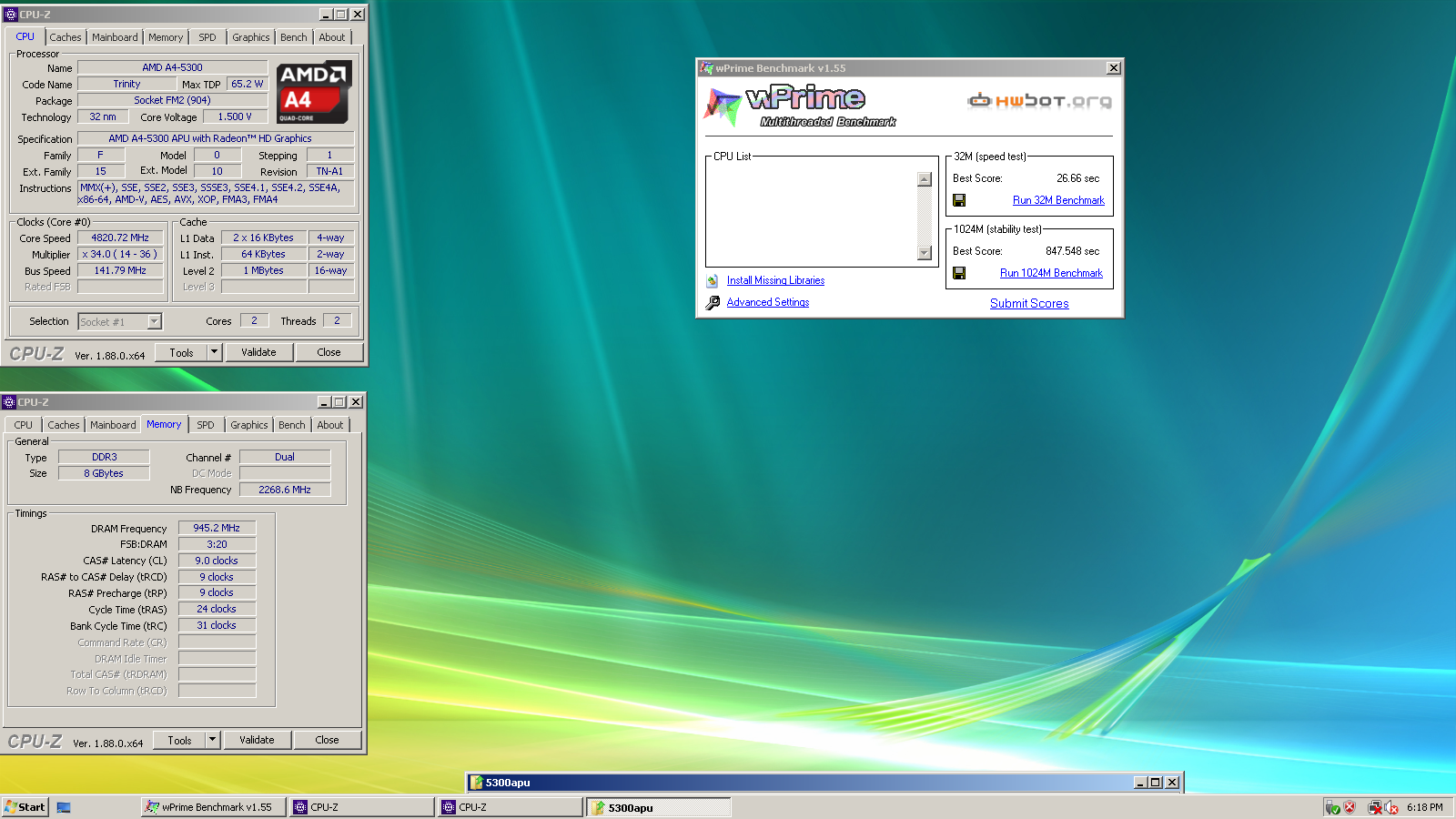Viewport: 1456px width, 819px height.
Task: Click the Bus Speed value 141.79 MHz
Action: point(120,270)
